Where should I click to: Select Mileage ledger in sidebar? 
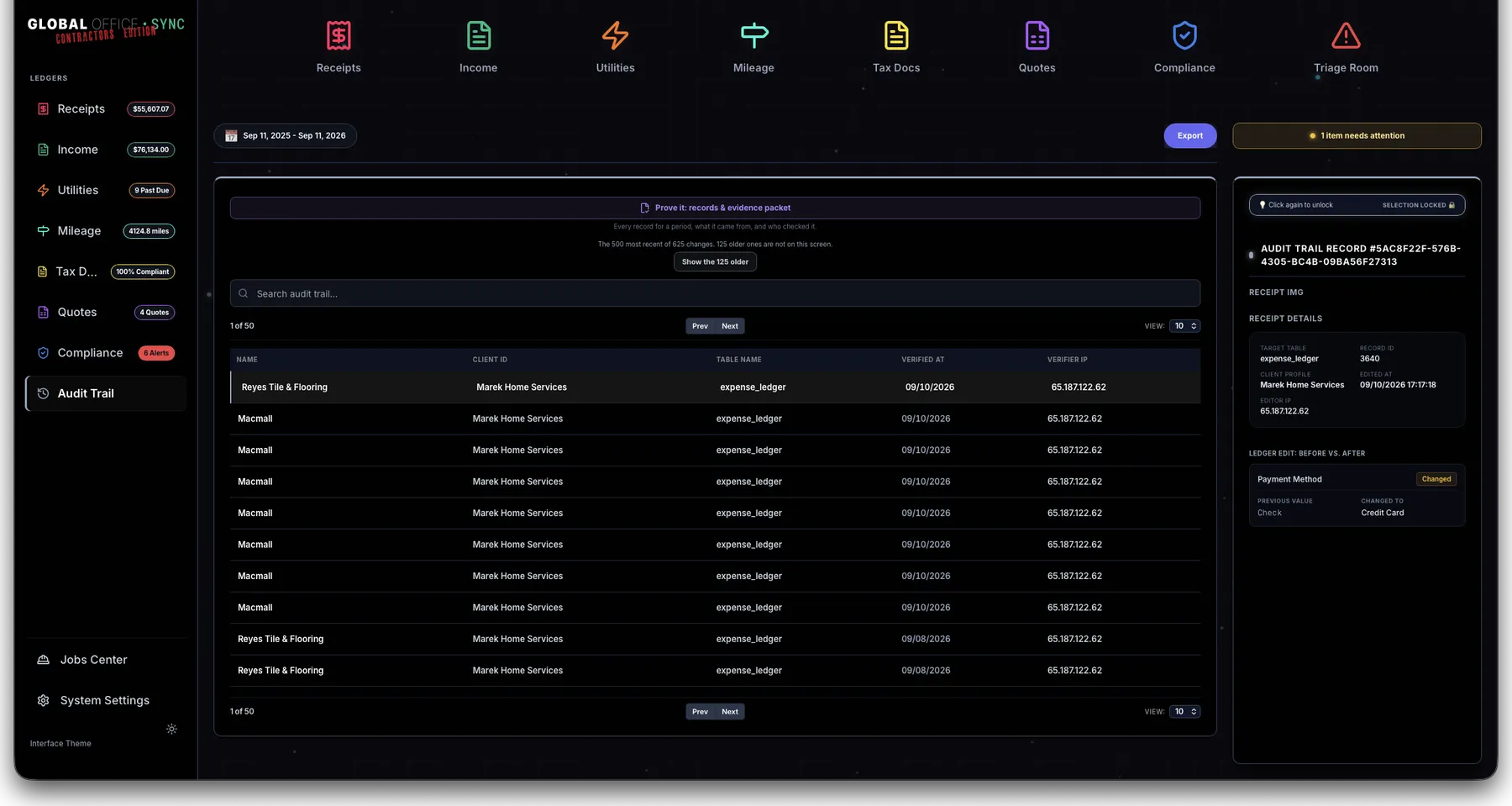(106, 231)
